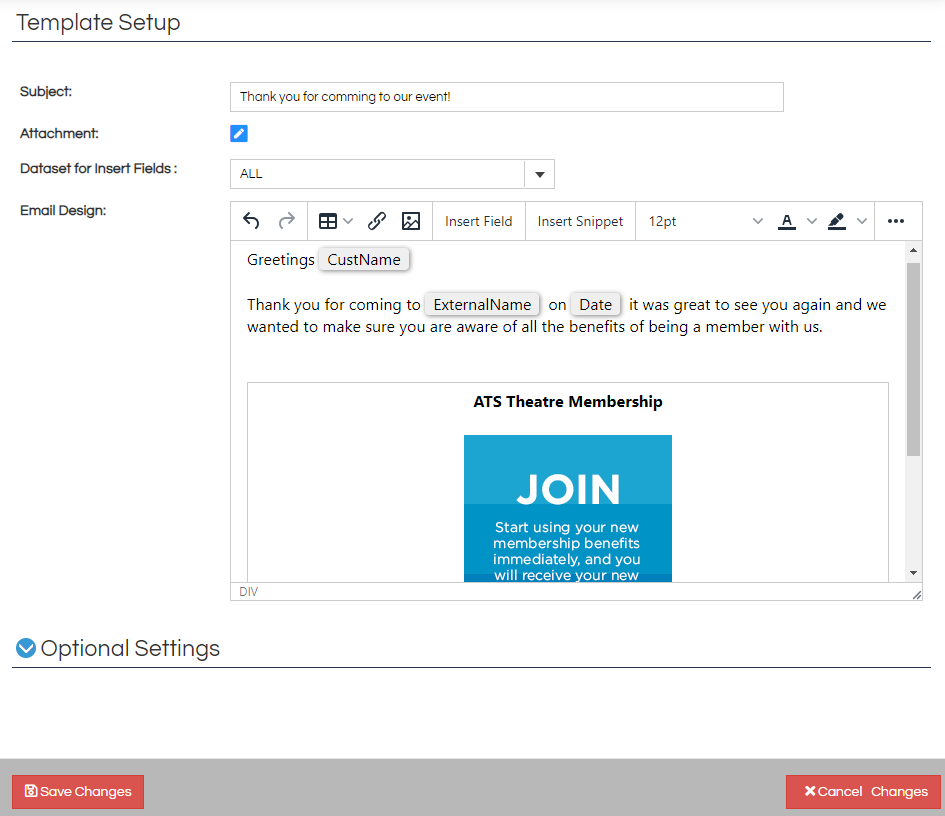Click the undo arrow in editor toolbar

coord(252,221)
